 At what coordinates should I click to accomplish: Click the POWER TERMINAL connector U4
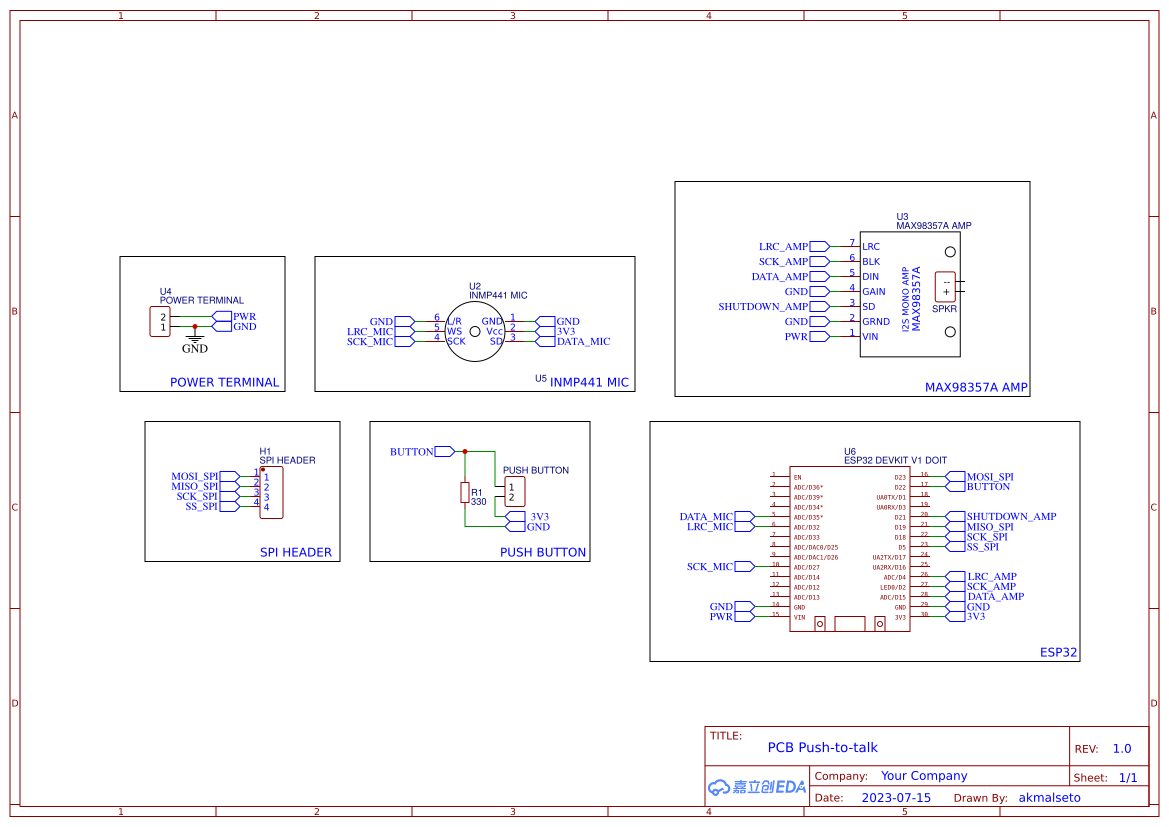pos(158,322)
